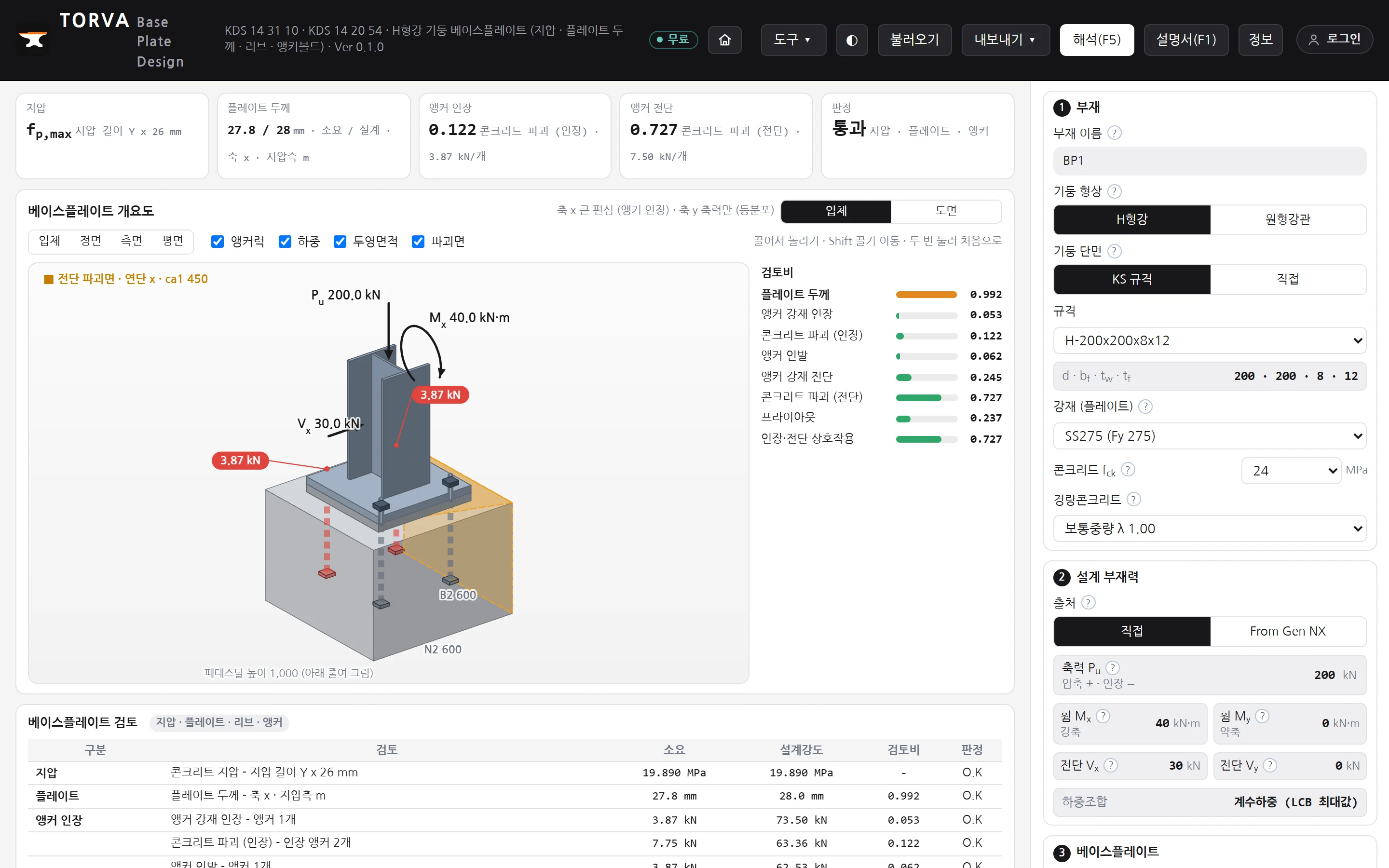Toggle dark mode contrast icon
This screenshot has height=868, width=1389.
point(852,40)
